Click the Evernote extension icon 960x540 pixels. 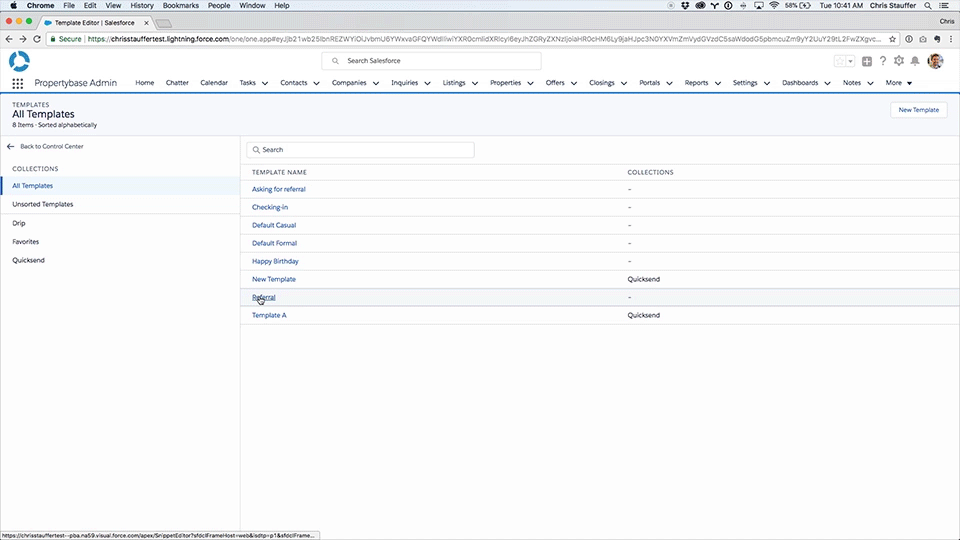(937, 39)
